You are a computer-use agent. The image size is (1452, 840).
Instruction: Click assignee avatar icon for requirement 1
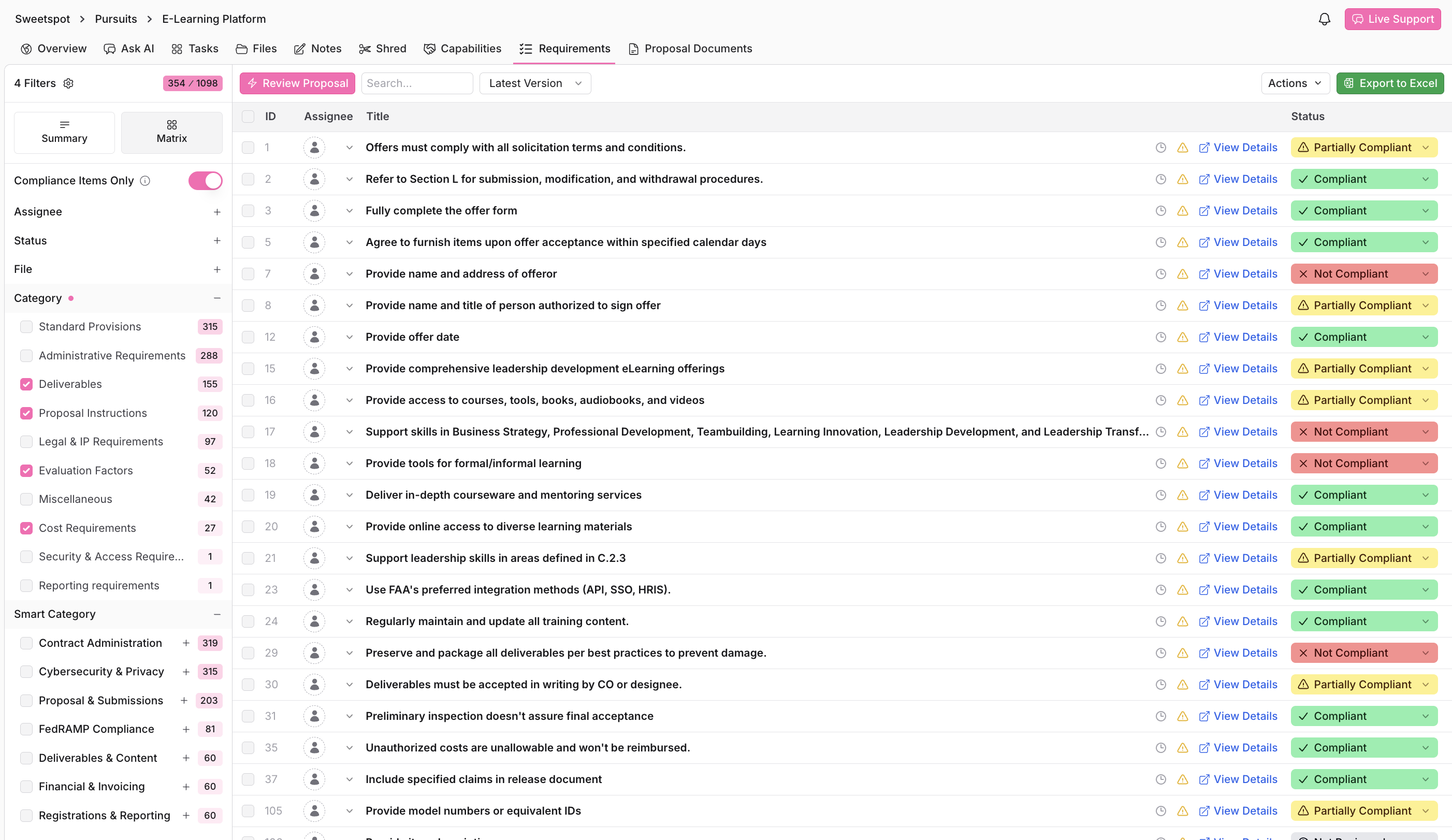pos(314,148)
